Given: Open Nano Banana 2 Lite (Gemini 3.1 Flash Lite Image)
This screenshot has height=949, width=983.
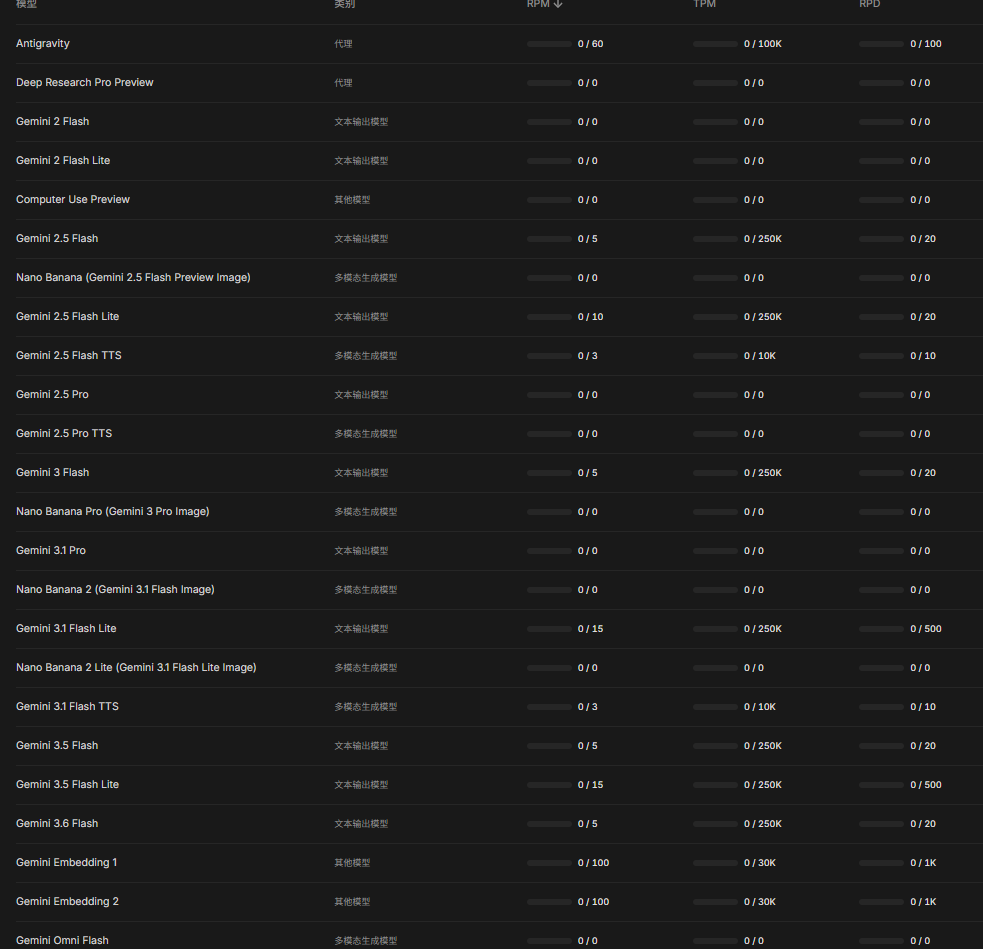Looking at the screenshot, I should (x=136, y=668).
